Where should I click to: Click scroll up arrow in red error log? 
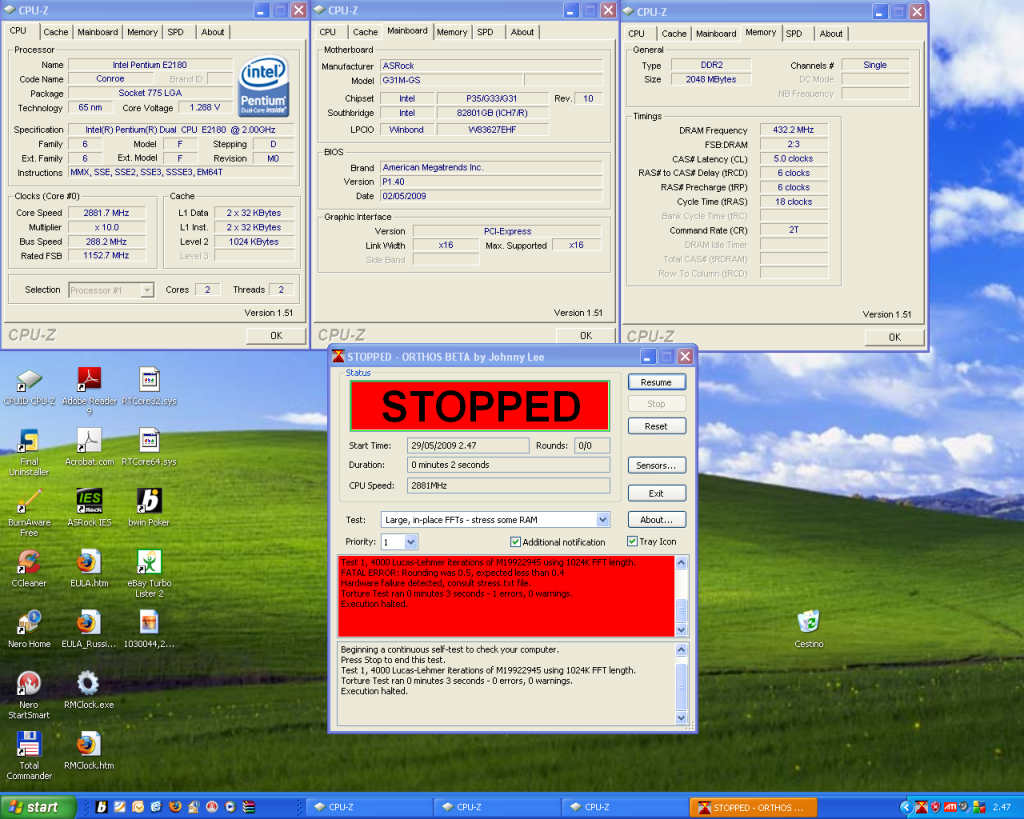[681, 563]
